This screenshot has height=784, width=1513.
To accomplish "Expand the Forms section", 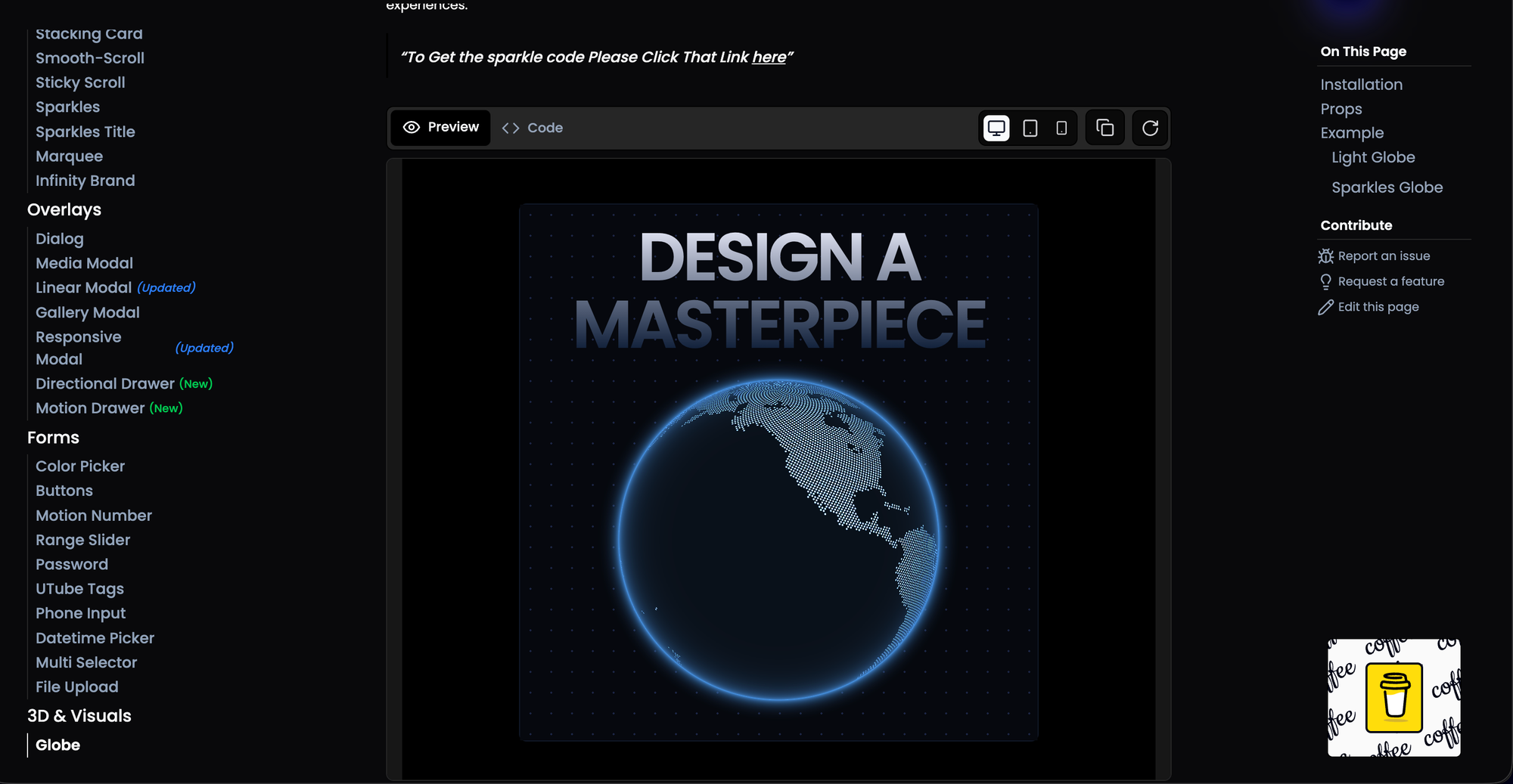I will pyautogui.click(x=53, y=437).
